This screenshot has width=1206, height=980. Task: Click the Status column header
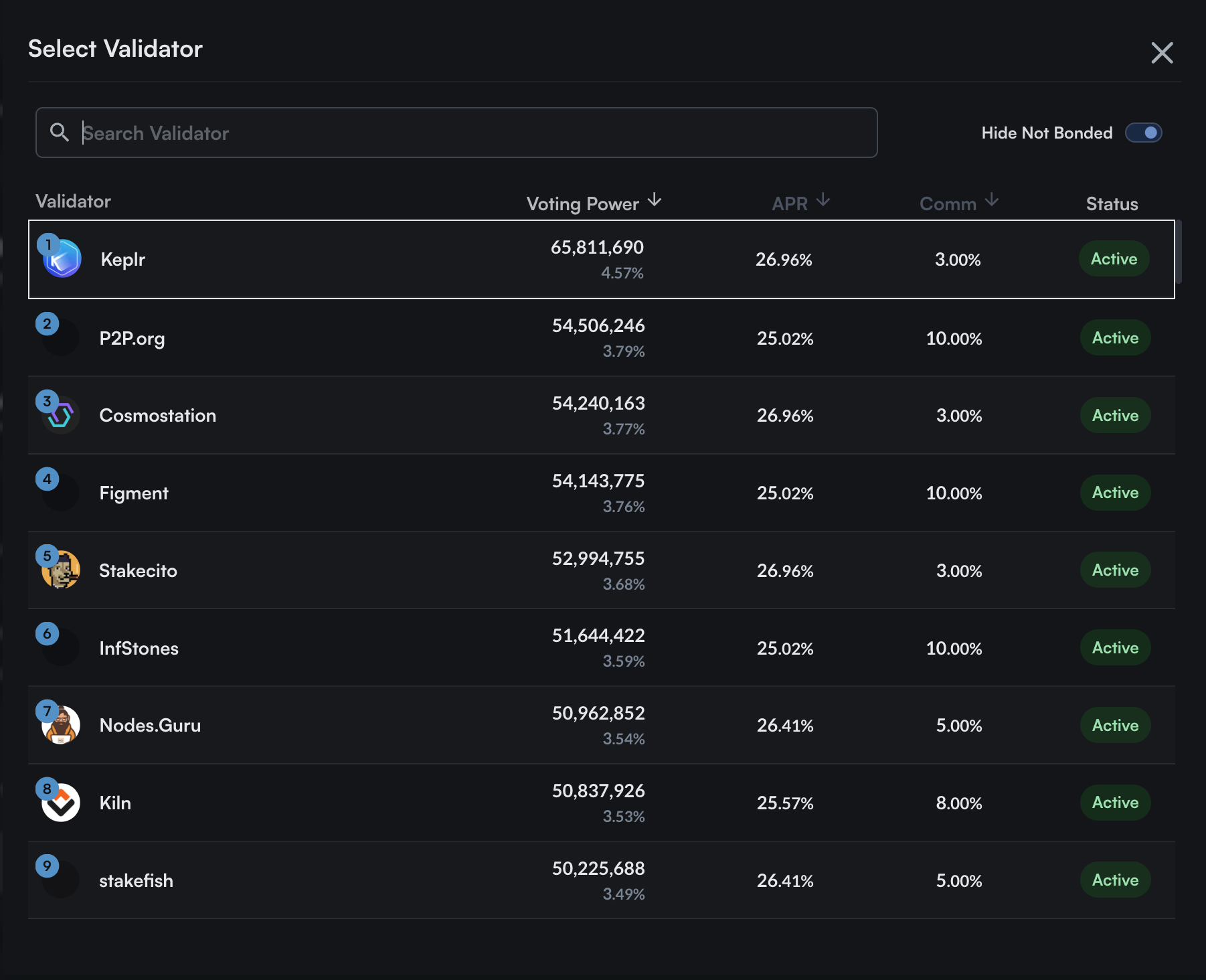(1112, 203)
